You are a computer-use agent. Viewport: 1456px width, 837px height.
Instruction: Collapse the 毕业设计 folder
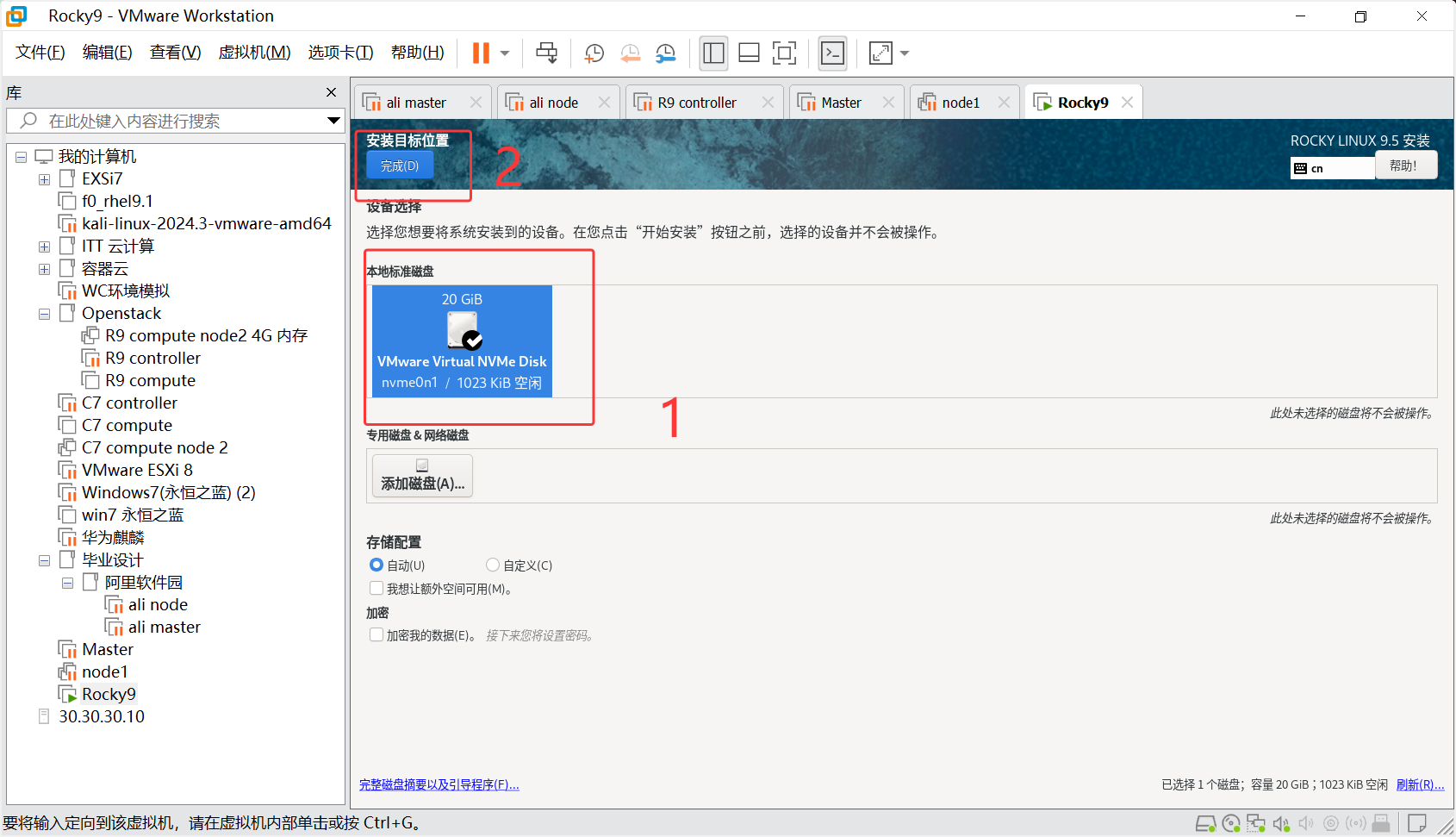click(44, 560)
